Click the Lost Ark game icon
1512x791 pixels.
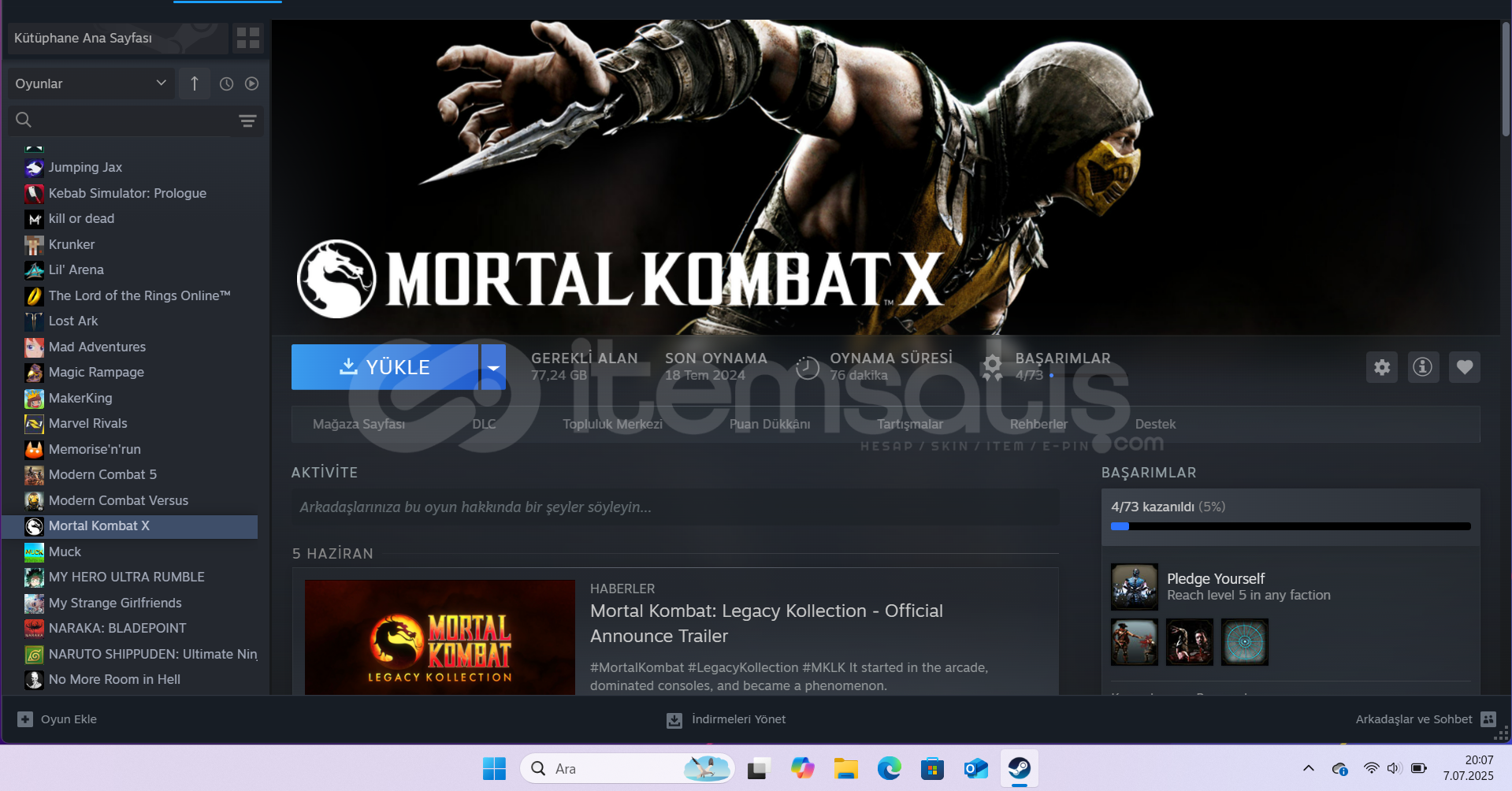pos(34,321)
